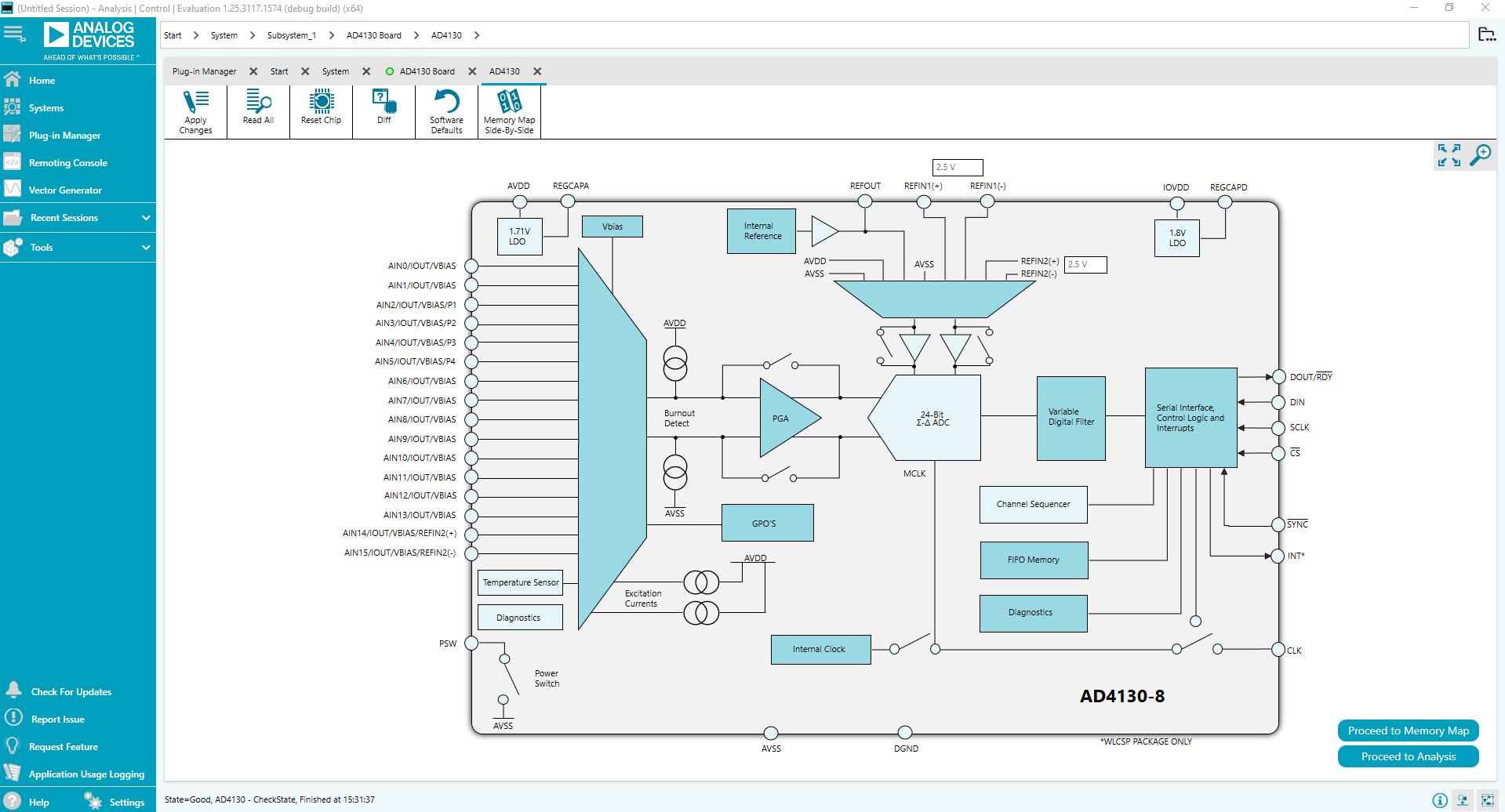Click the fit-to-screen diagram icon
1505x812 pixels.
click(1449, 154)
